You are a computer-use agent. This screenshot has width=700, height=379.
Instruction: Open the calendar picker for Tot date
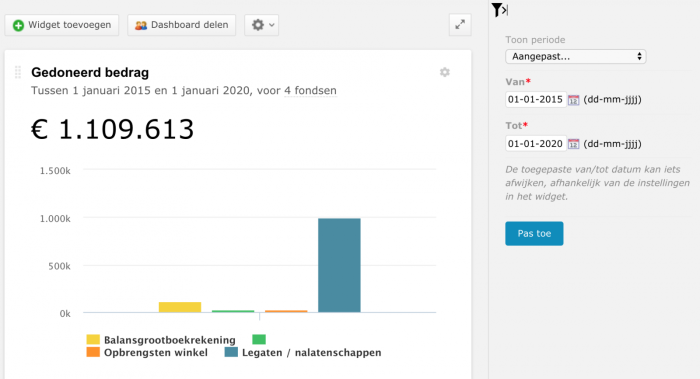coord(573,144)
